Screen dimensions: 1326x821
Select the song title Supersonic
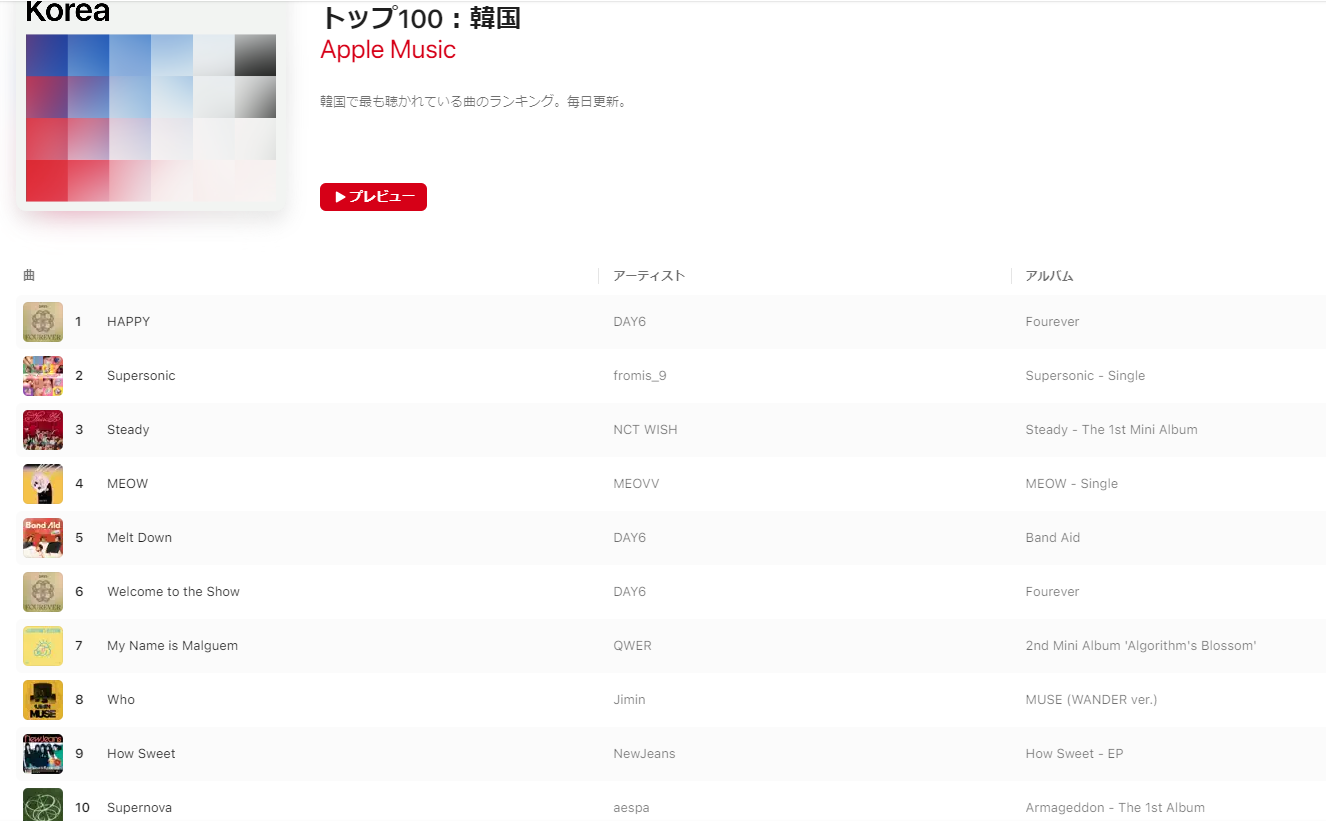point(141,376)
